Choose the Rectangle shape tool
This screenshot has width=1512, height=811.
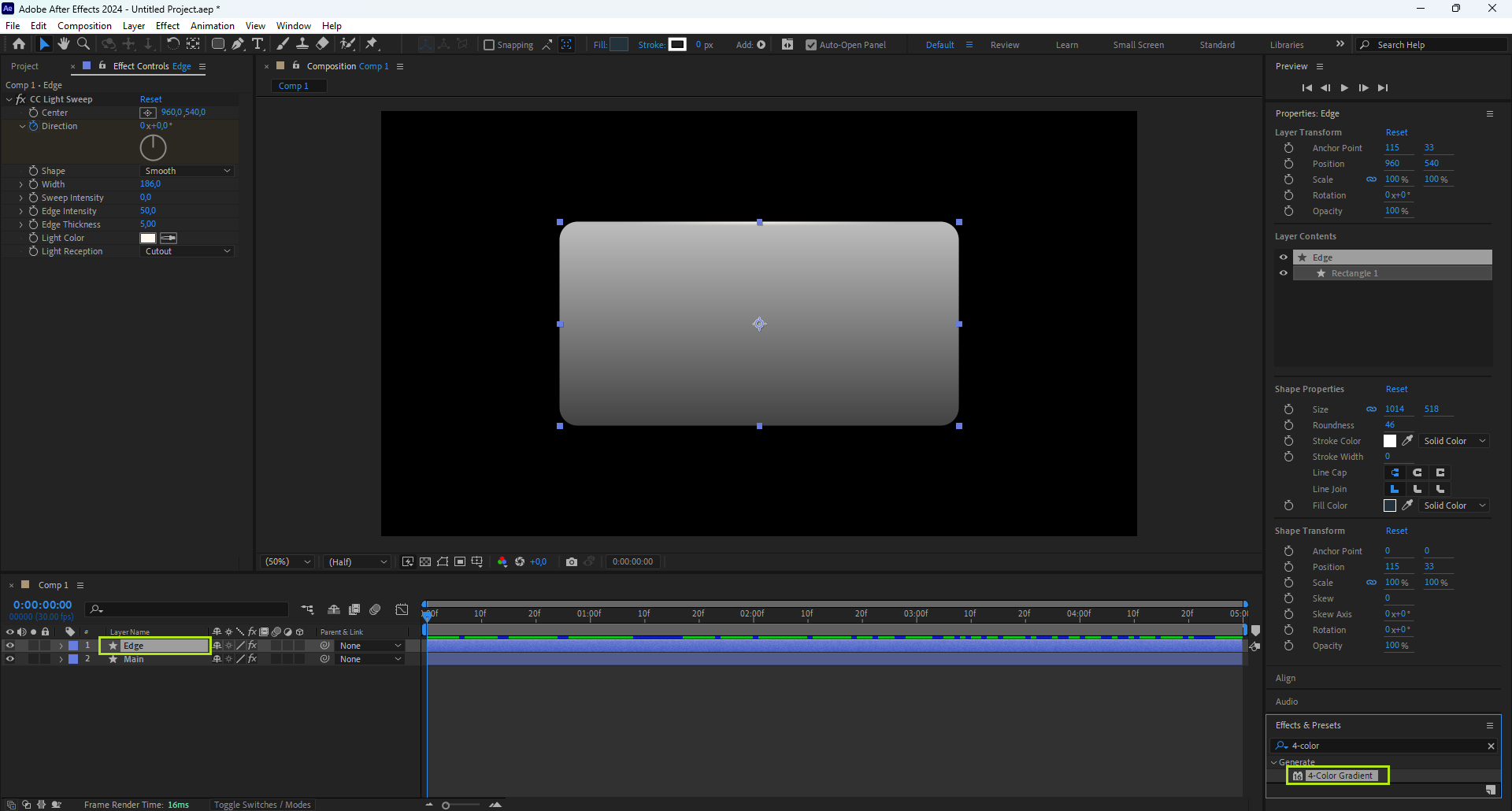coord(218,44)
